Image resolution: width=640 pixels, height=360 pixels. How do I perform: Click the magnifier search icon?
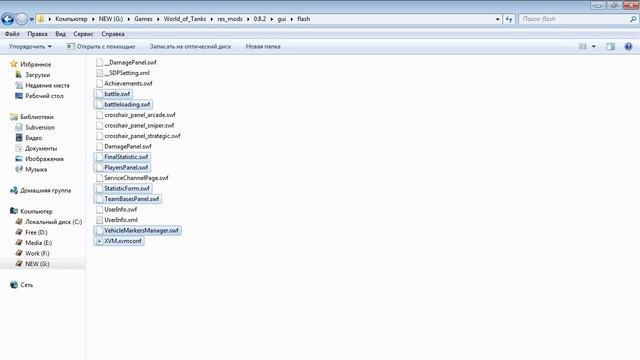click(x=633, y=19)
